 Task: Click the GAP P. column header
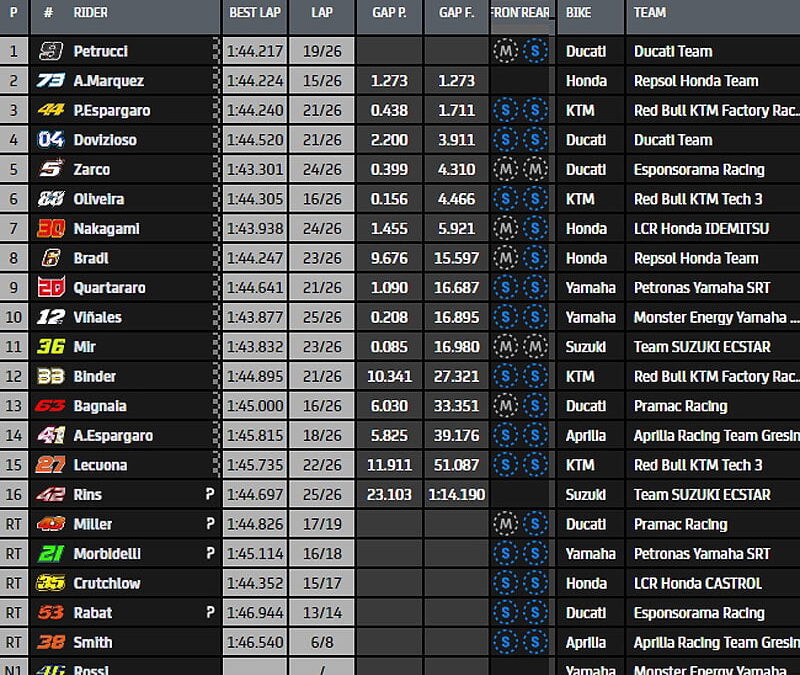389,13
